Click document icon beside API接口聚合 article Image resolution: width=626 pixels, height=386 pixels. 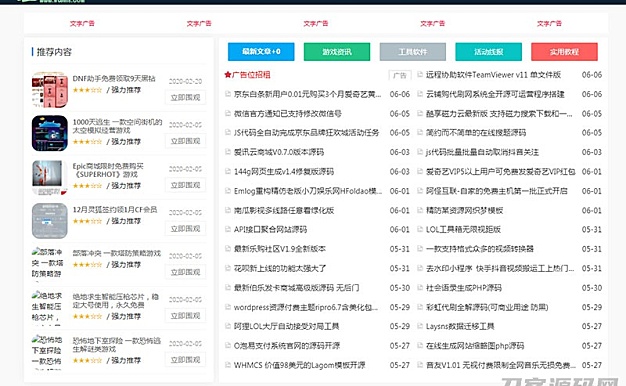click(228, 229)
